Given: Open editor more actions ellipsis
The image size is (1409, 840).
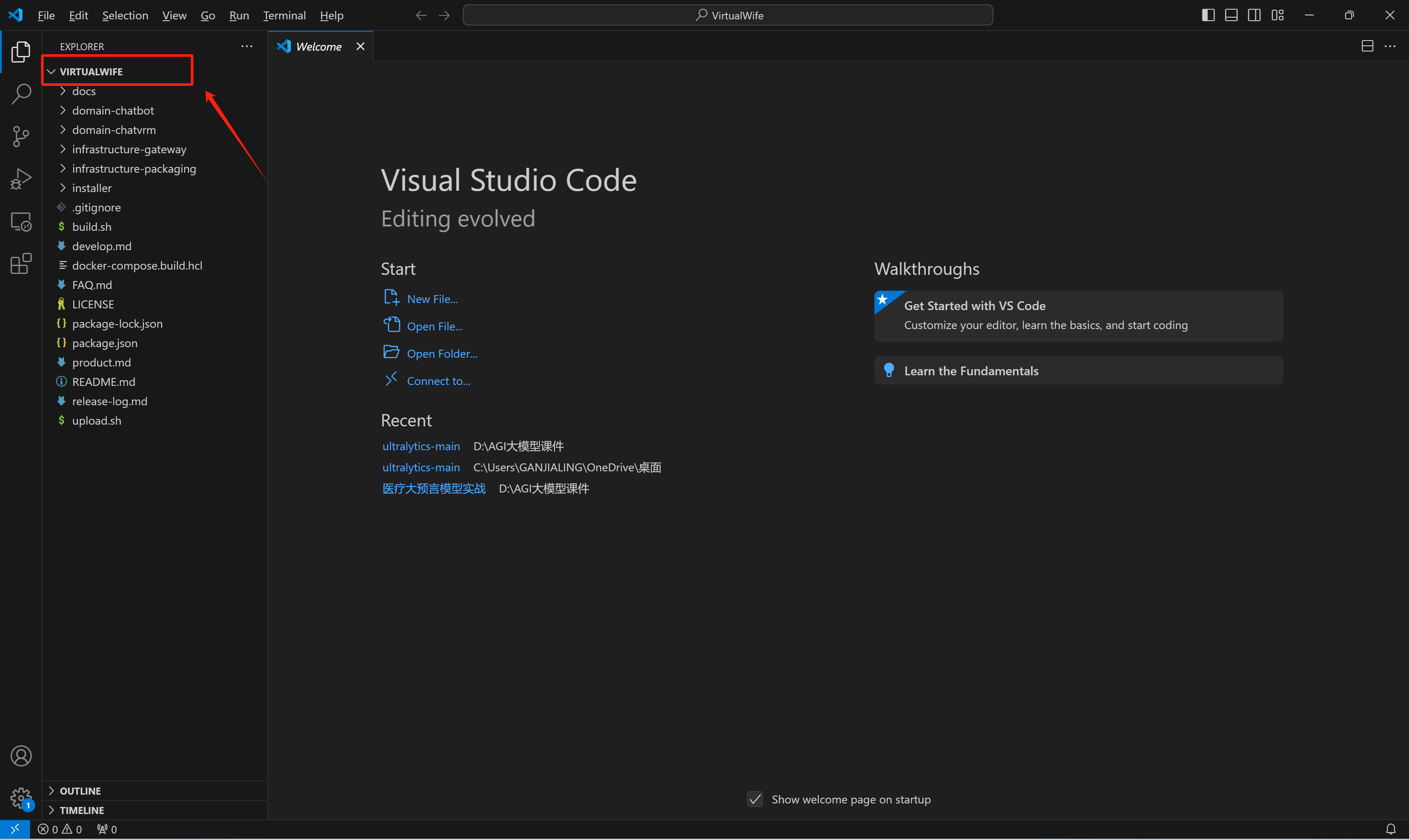Looking at the screenshot, I should coord(1390,46).
